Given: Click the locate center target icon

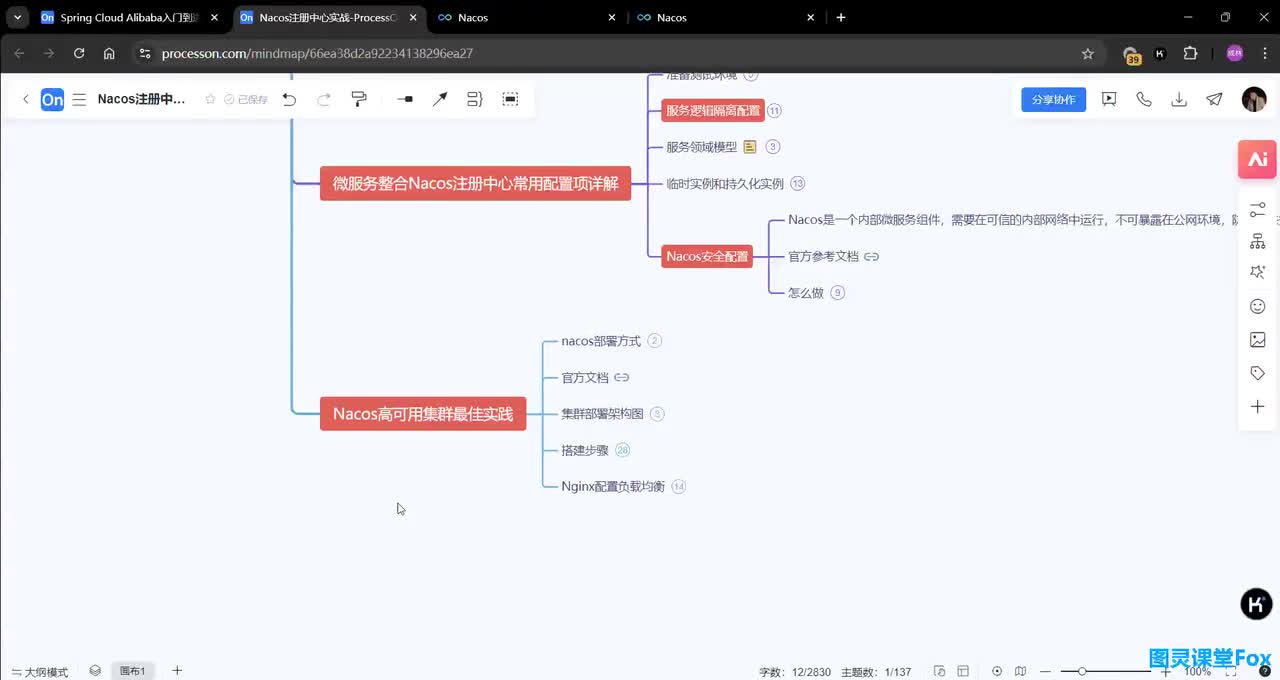Looking at the screenshot, I should tap(997, 671).
